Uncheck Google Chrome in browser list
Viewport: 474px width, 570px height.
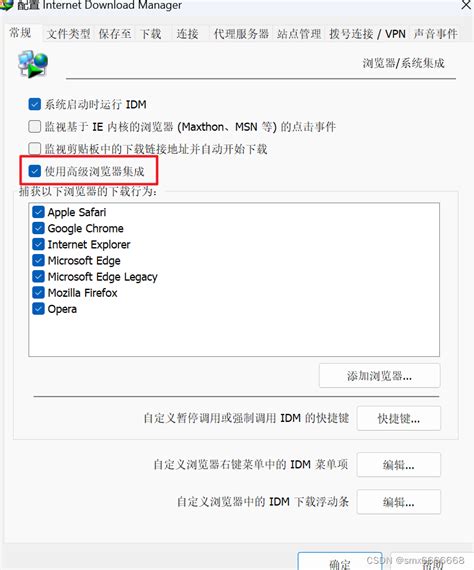[x=38, y=228]
